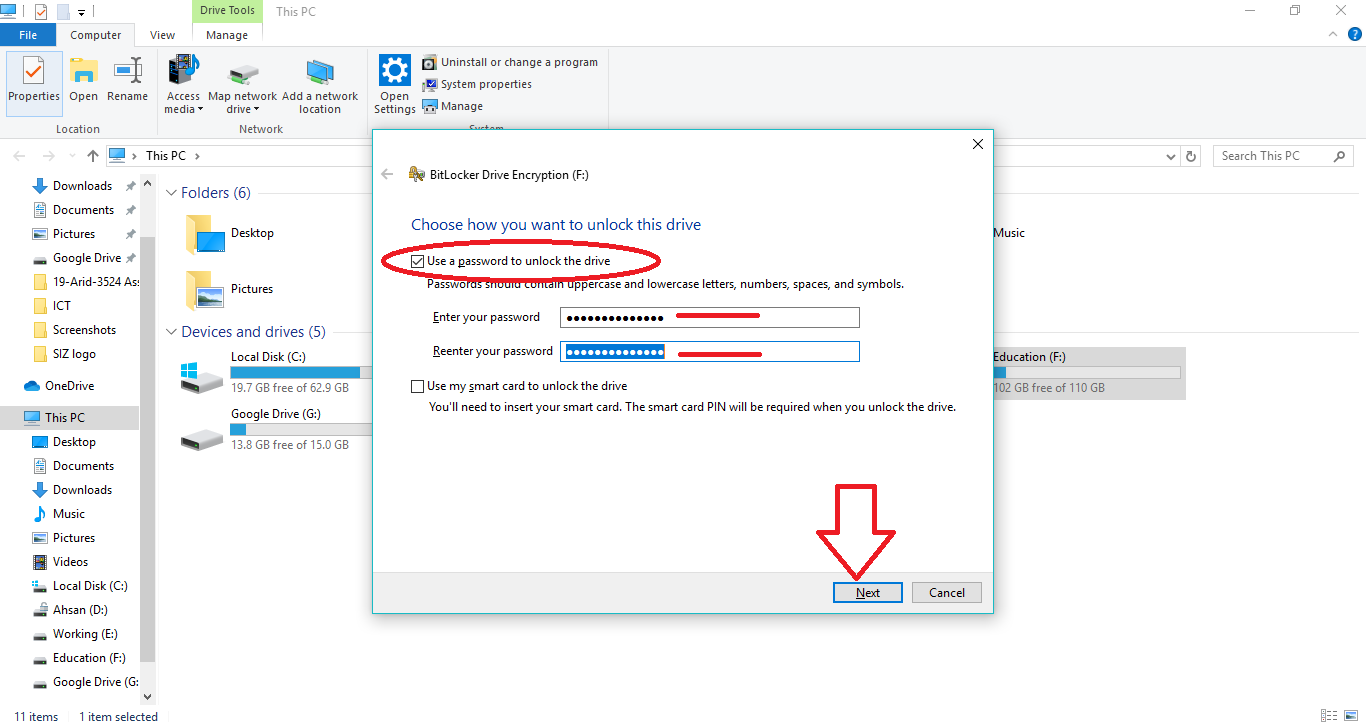Click the Enter your password field
1366x726 pixels.
click(710, 317)
